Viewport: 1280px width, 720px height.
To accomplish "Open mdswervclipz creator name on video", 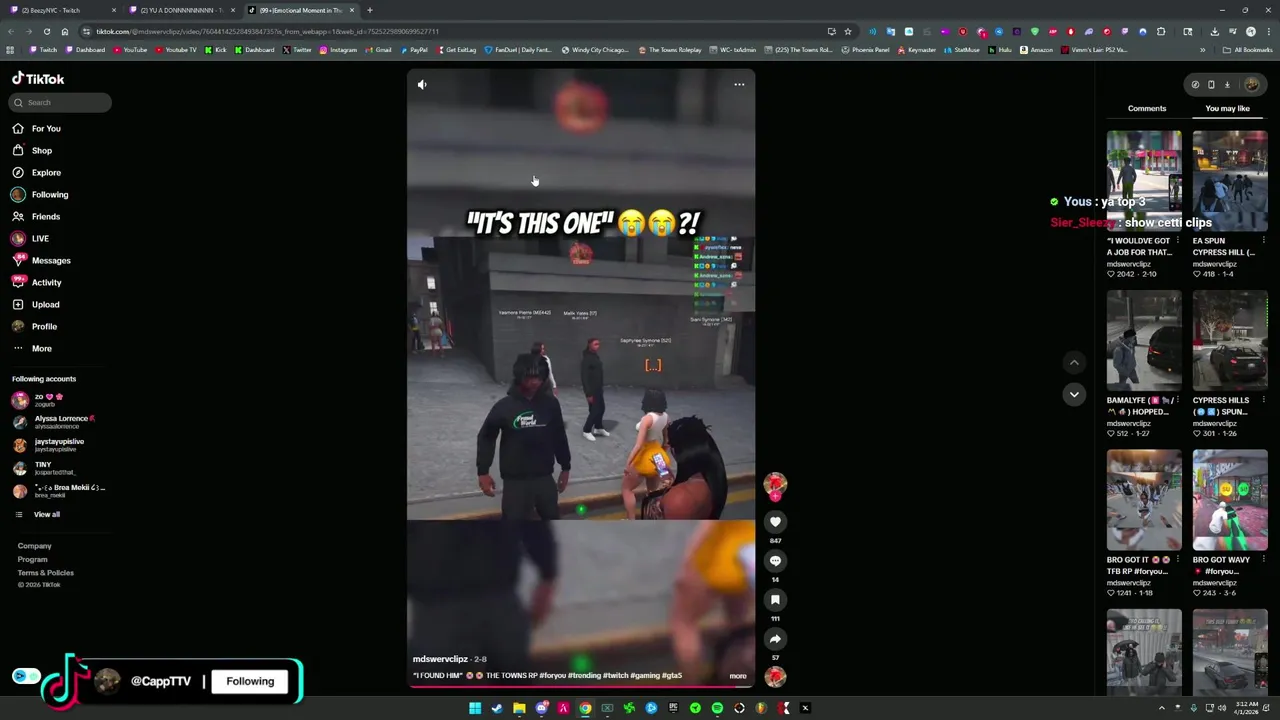I will (440, 660).
